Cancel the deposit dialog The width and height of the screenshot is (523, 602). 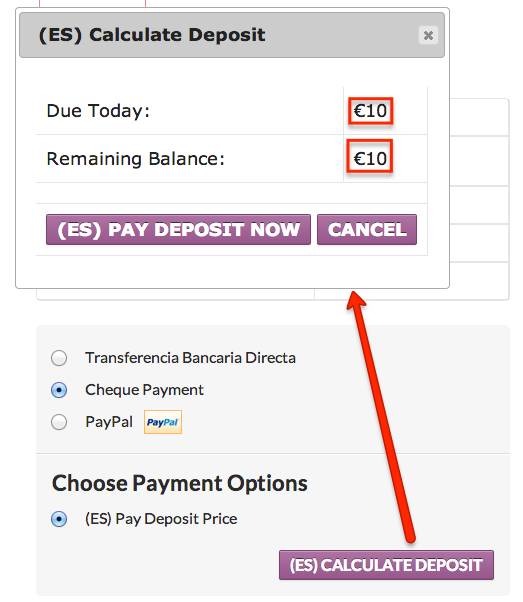pyautogui.click(x=367, y=230)
